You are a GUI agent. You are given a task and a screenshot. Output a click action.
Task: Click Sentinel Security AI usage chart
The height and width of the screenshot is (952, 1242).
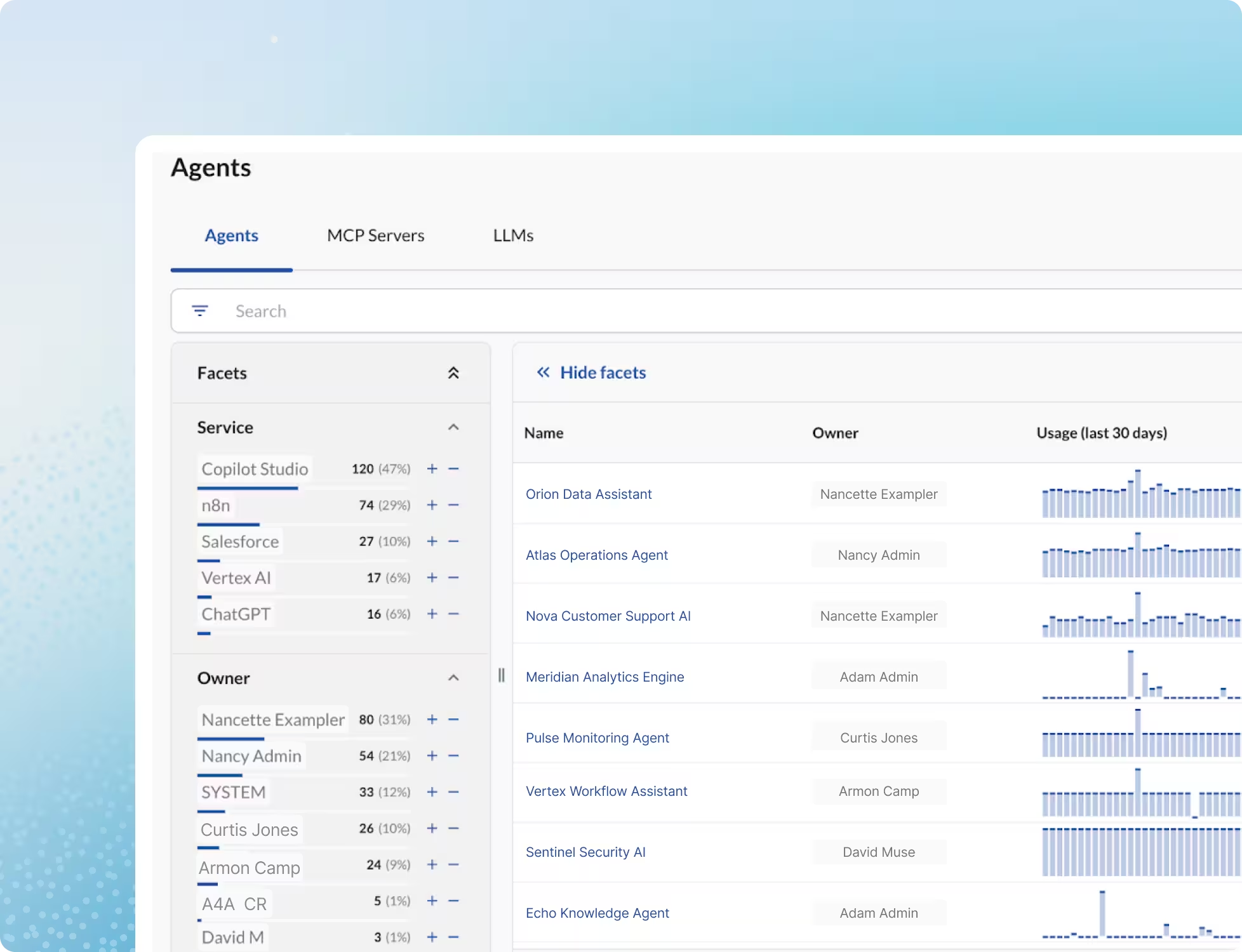coord(1141,852)
